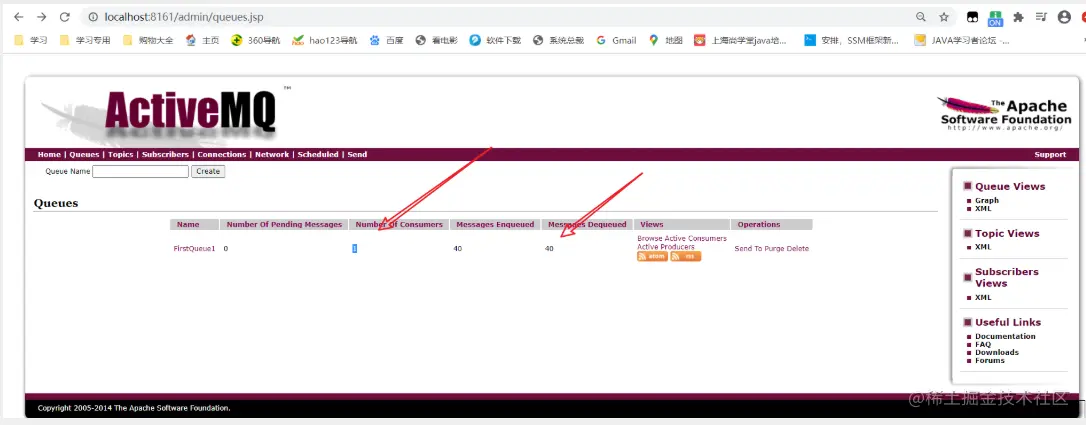Open the 看电影 bookmark
1086x425 pixels.
tap(436, 40)
